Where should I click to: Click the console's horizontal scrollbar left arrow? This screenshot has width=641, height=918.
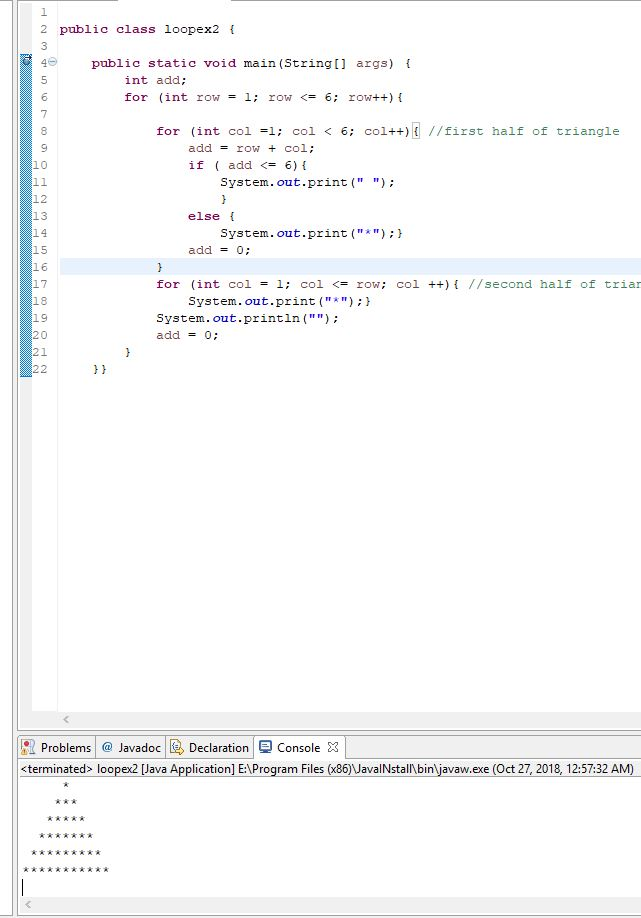click(28, 905)
